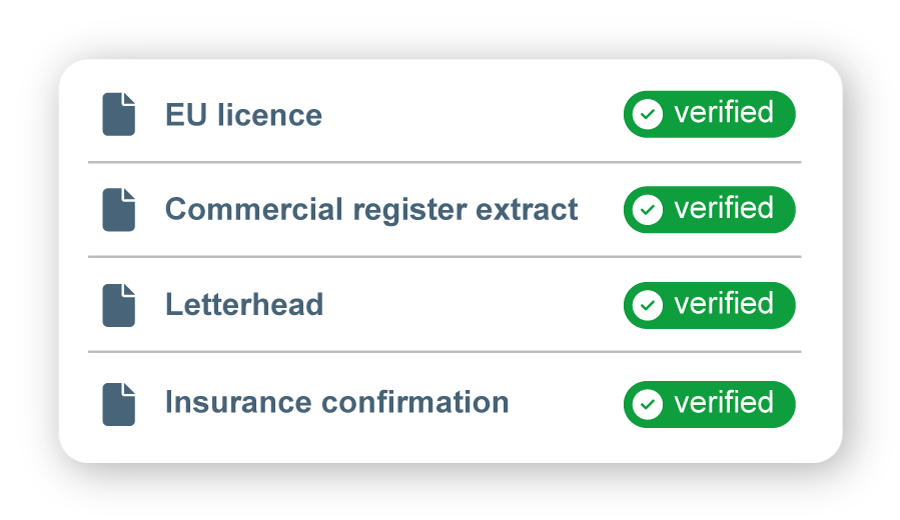The width and height of the screenshot is (900, 520).
Task: Click verified text for Commercial register extract
Action: (x=723, y=209)
